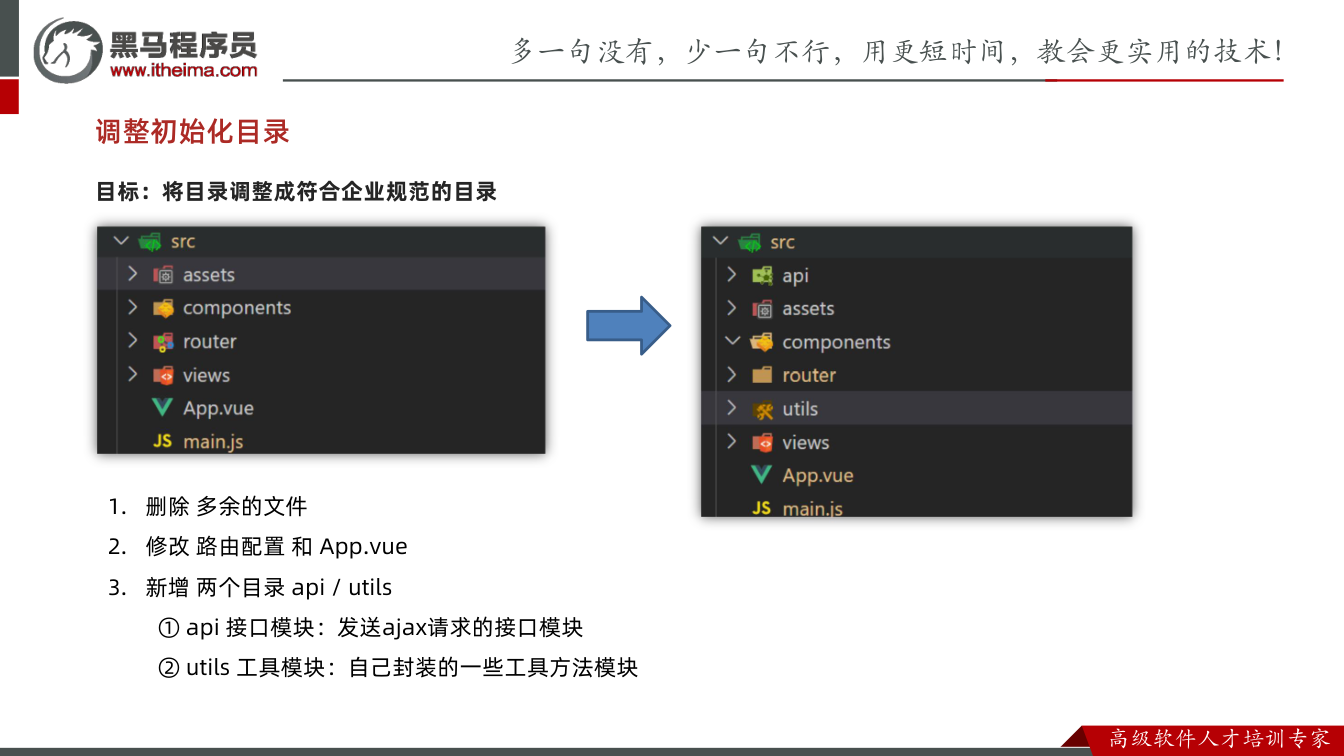
Task: Open the www.itheima.com link
Action: [x=184, y=70]
